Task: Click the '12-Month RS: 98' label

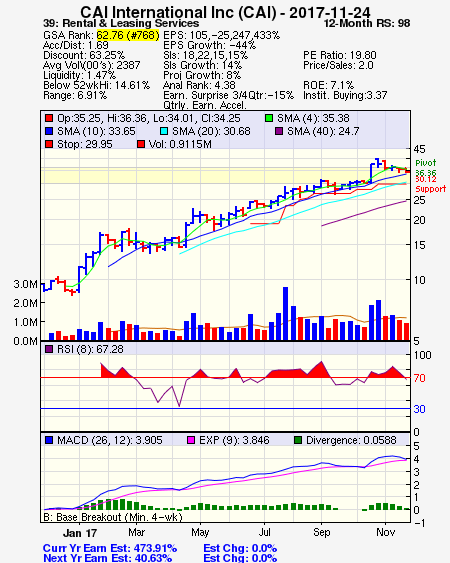Action: pos(367,23)
